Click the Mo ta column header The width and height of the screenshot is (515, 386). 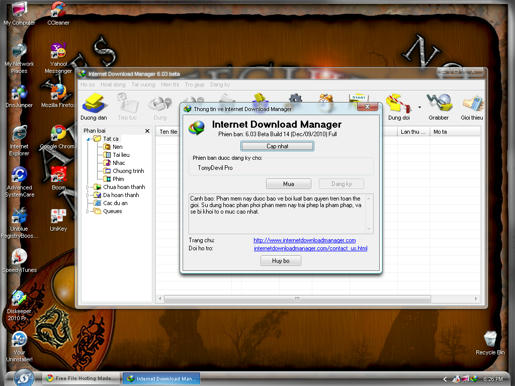coord(455,132)
